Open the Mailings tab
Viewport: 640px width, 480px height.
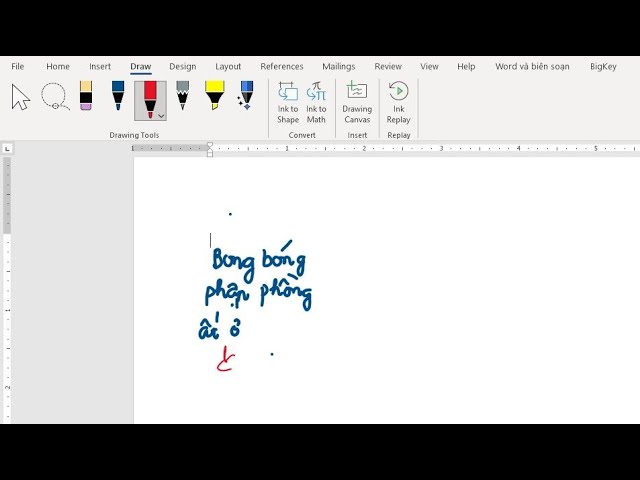pos(339,67)
